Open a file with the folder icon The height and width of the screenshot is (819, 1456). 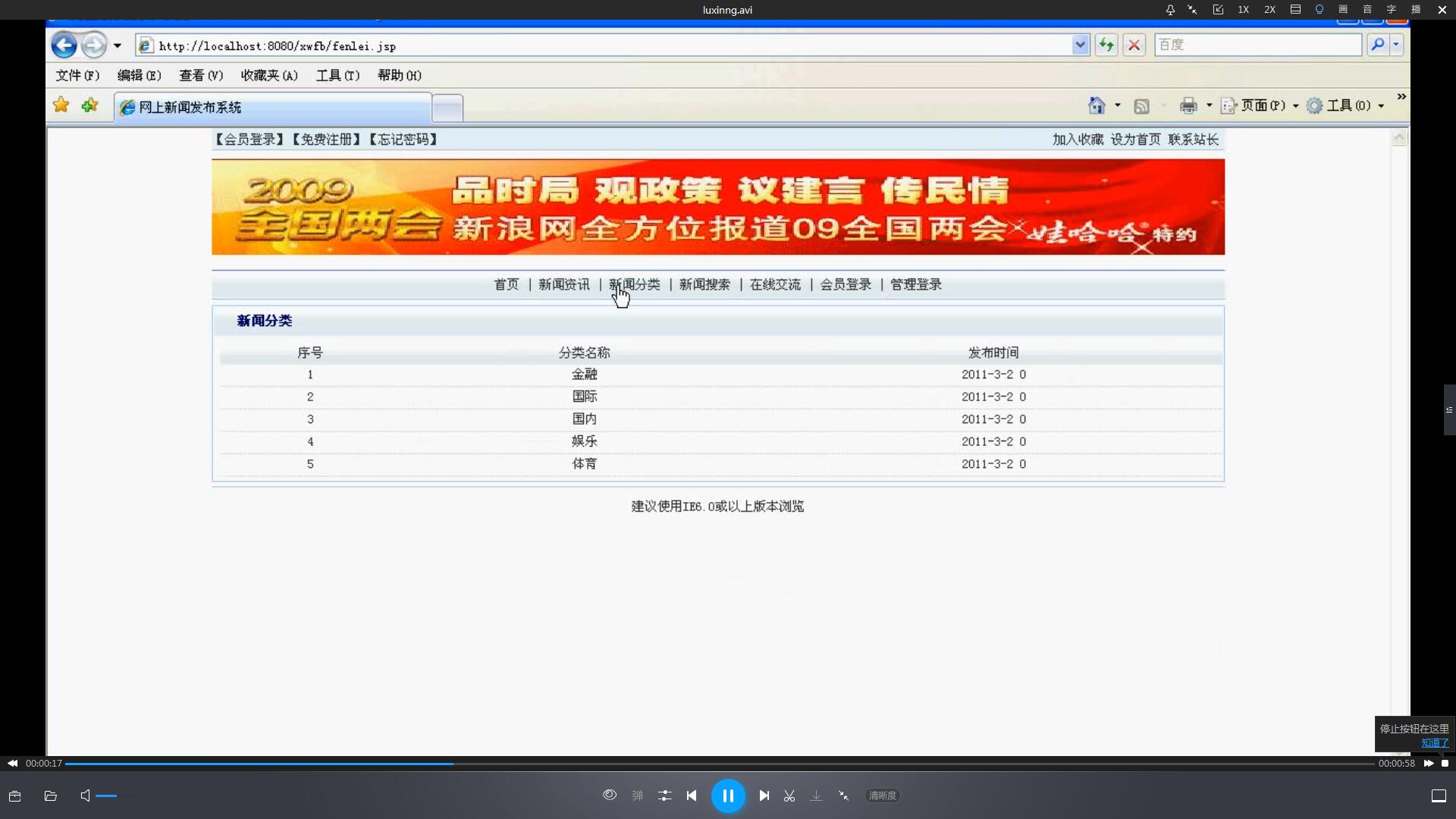pyautogui.click(x=51, y=795)
